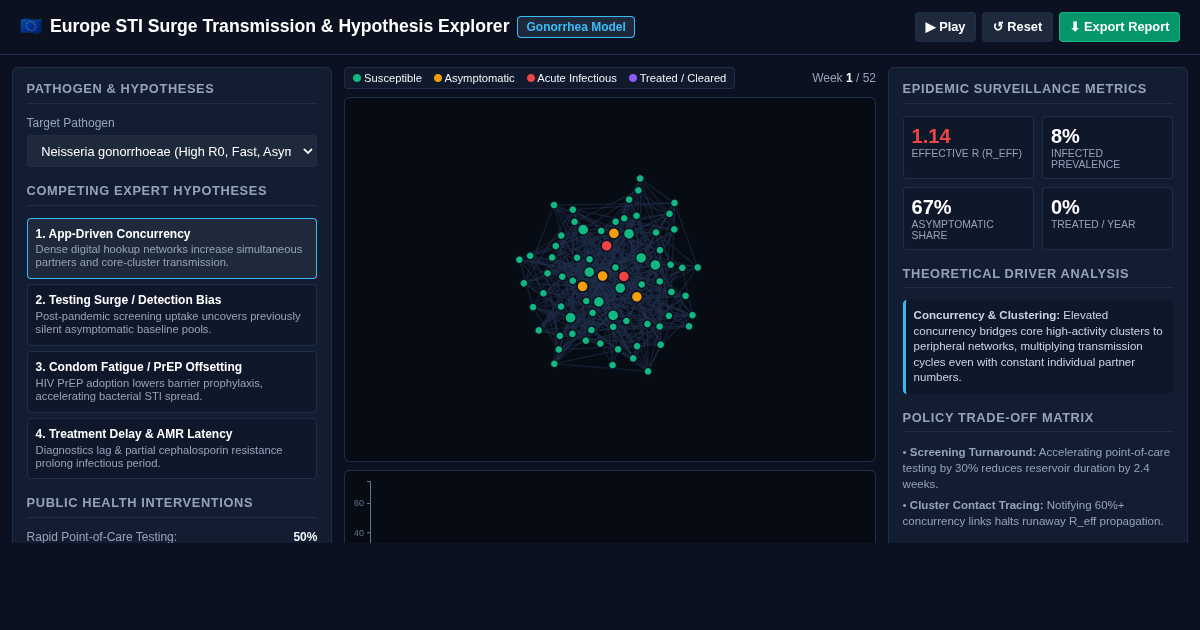The height and width of the screenshot is (630, 1200).
Task: Select App-Driven Concurrency hypothesis
Action: coord(172,248)
